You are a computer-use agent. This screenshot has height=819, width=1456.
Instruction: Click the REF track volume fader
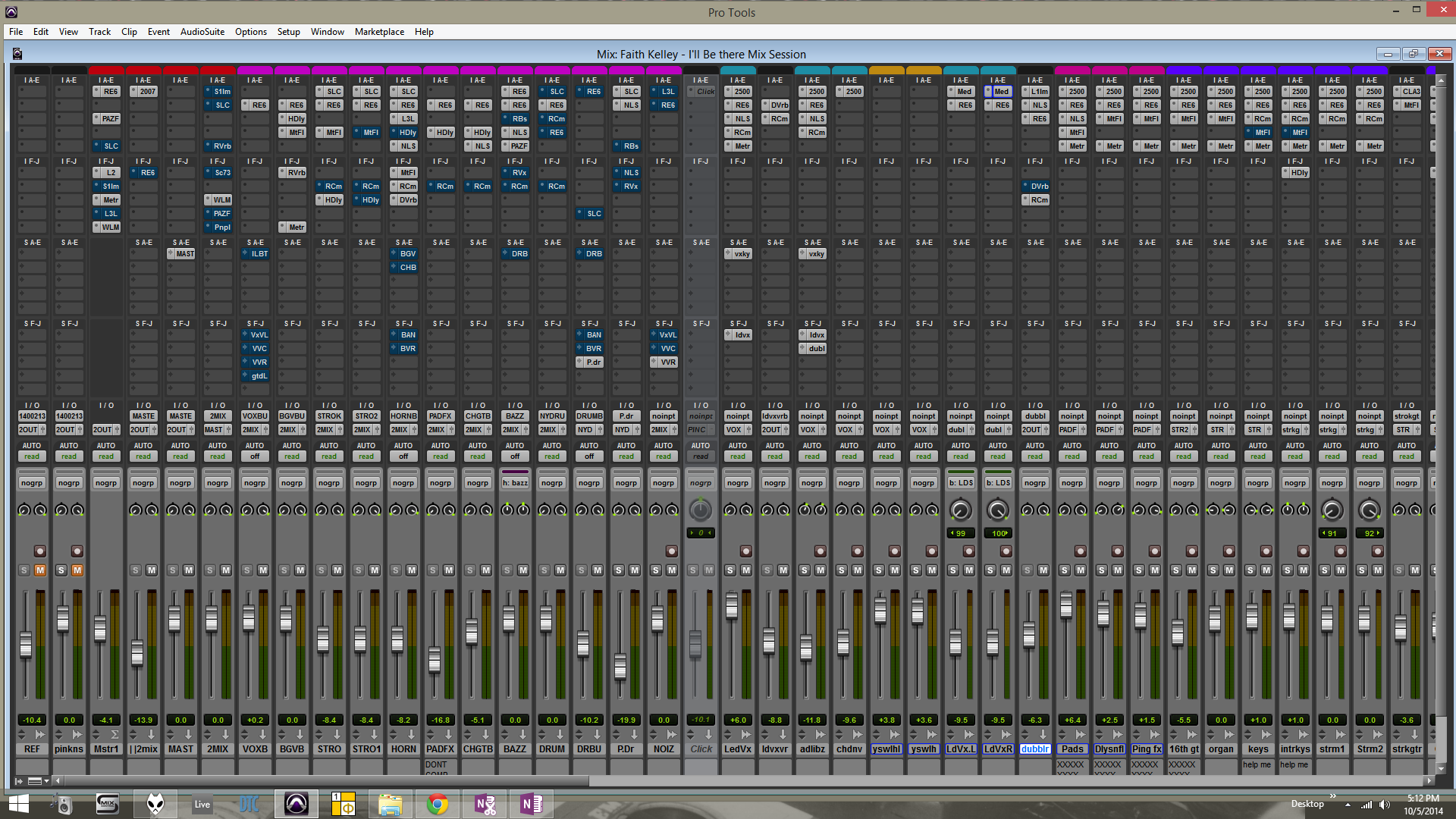26,645
